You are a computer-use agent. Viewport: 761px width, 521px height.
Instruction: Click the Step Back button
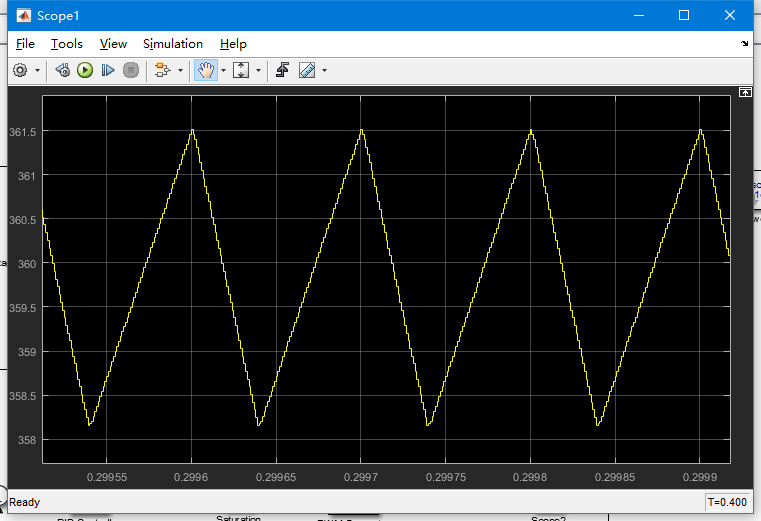click(62, 71)
